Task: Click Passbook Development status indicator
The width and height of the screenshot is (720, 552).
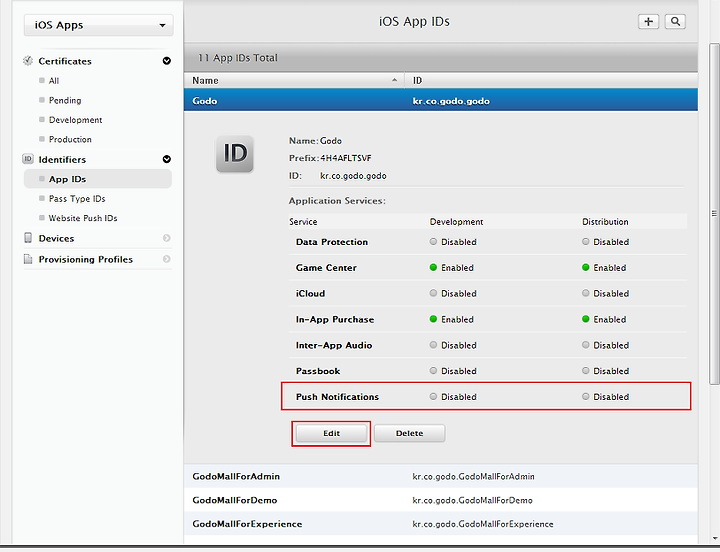Action: point(433,371)
